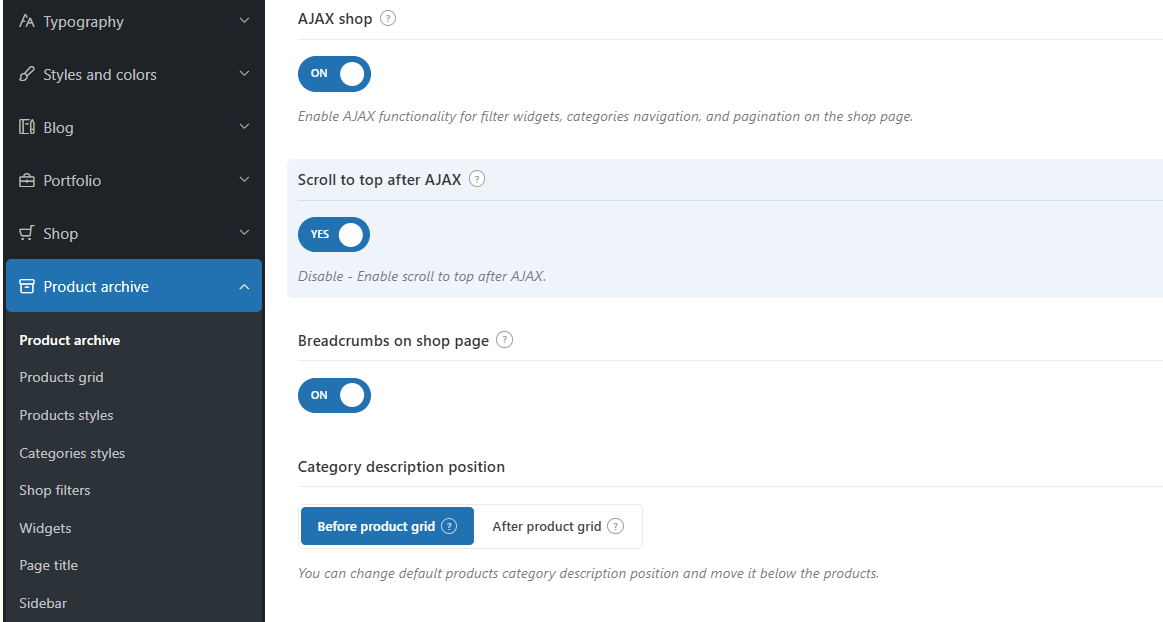Click the Portfolio briefcase icon
The image size is (1163, 622).
pos(27,180)
